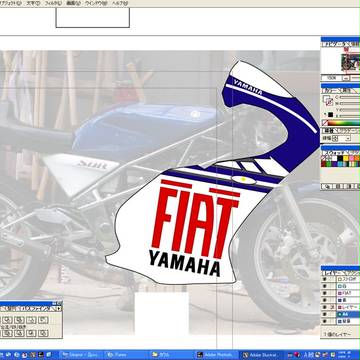The width and height of the screenshot is (360, 360).
Task: Adjust the K (black) slider in Color panel
Action: (x=350, y=115)
